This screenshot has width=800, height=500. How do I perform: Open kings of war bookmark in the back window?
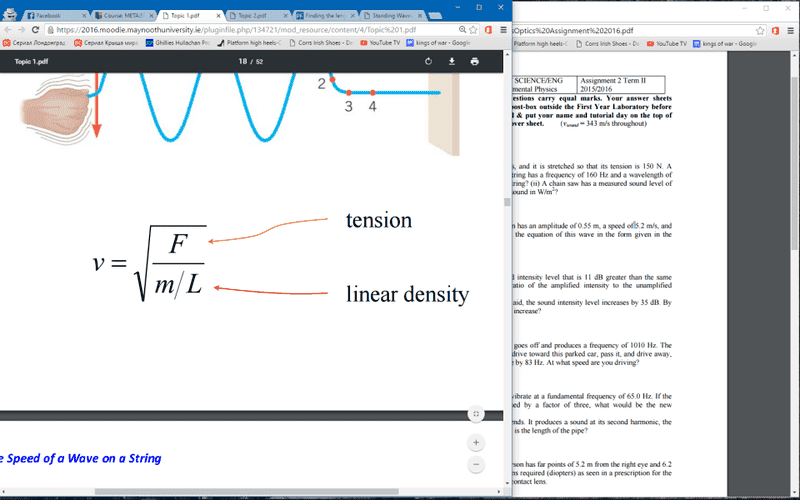[x=725, y=44]
